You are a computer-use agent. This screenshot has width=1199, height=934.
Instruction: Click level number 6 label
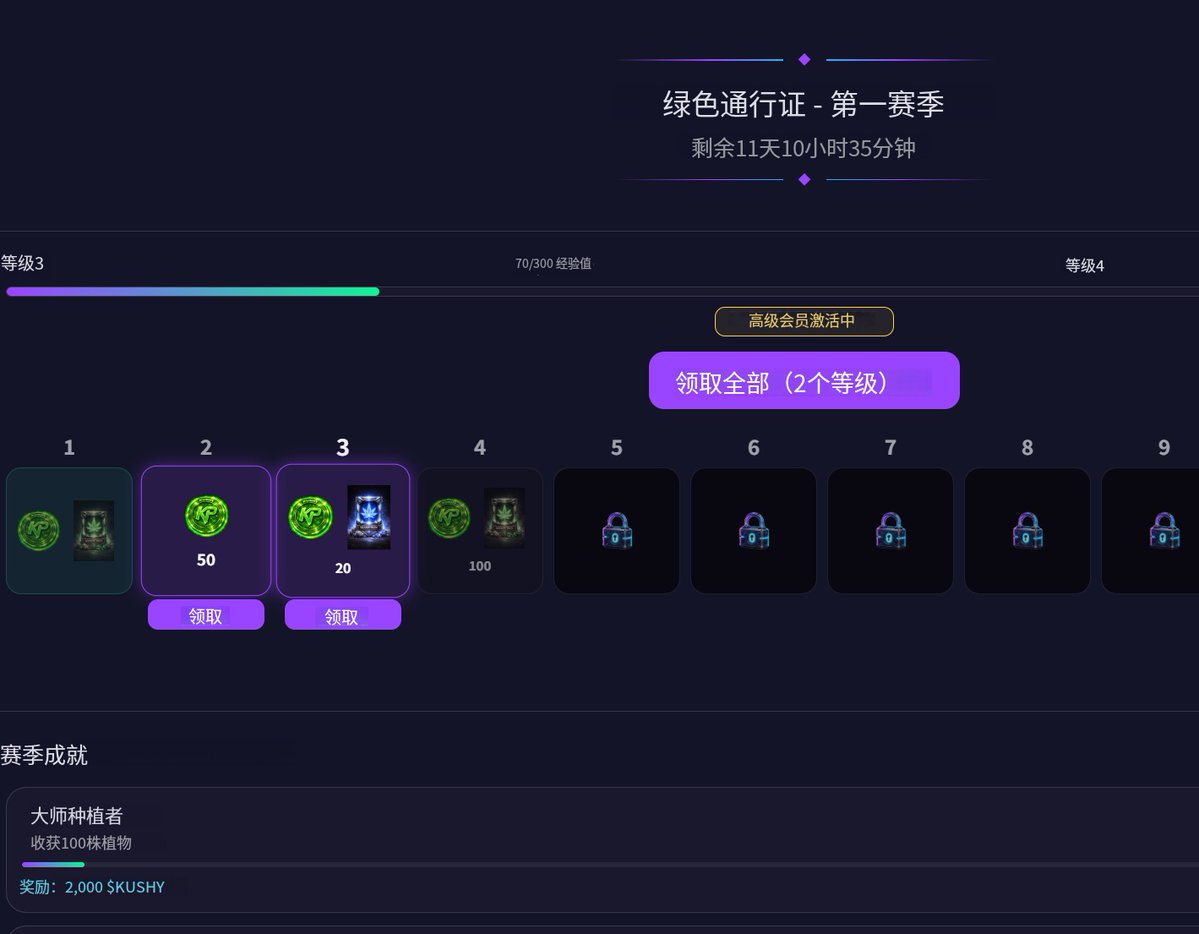(x=753, y=447)
